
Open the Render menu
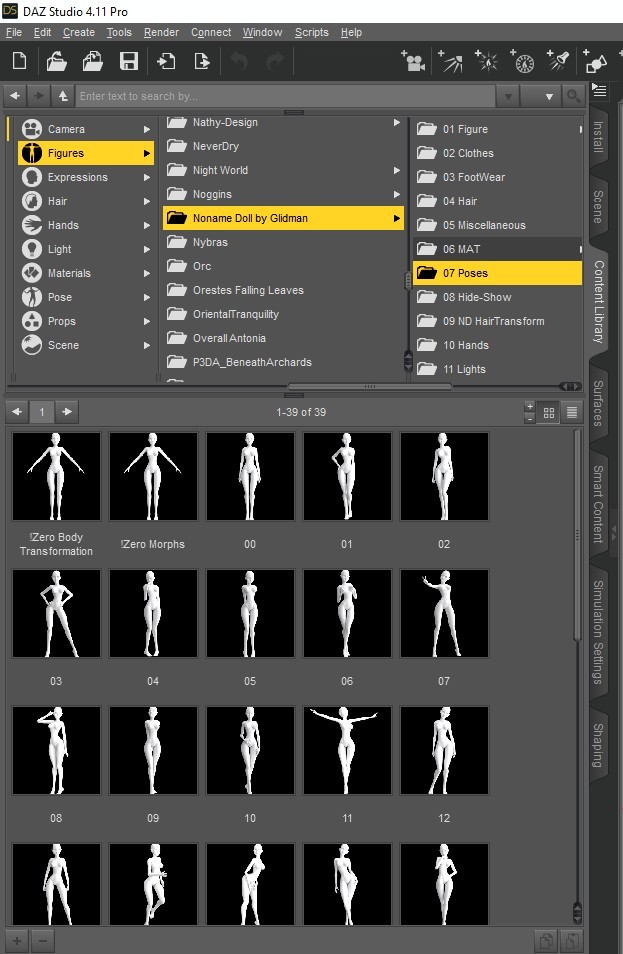point(161,32)
